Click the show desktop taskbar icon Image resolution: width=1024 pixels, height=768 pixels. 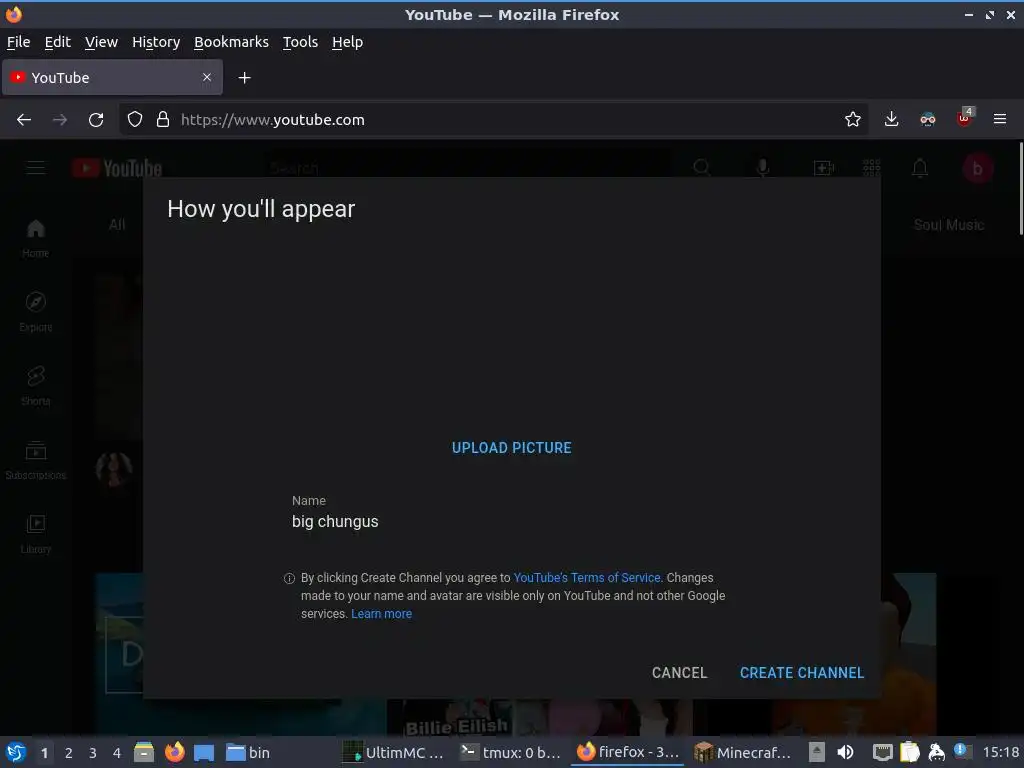[204, 752]
